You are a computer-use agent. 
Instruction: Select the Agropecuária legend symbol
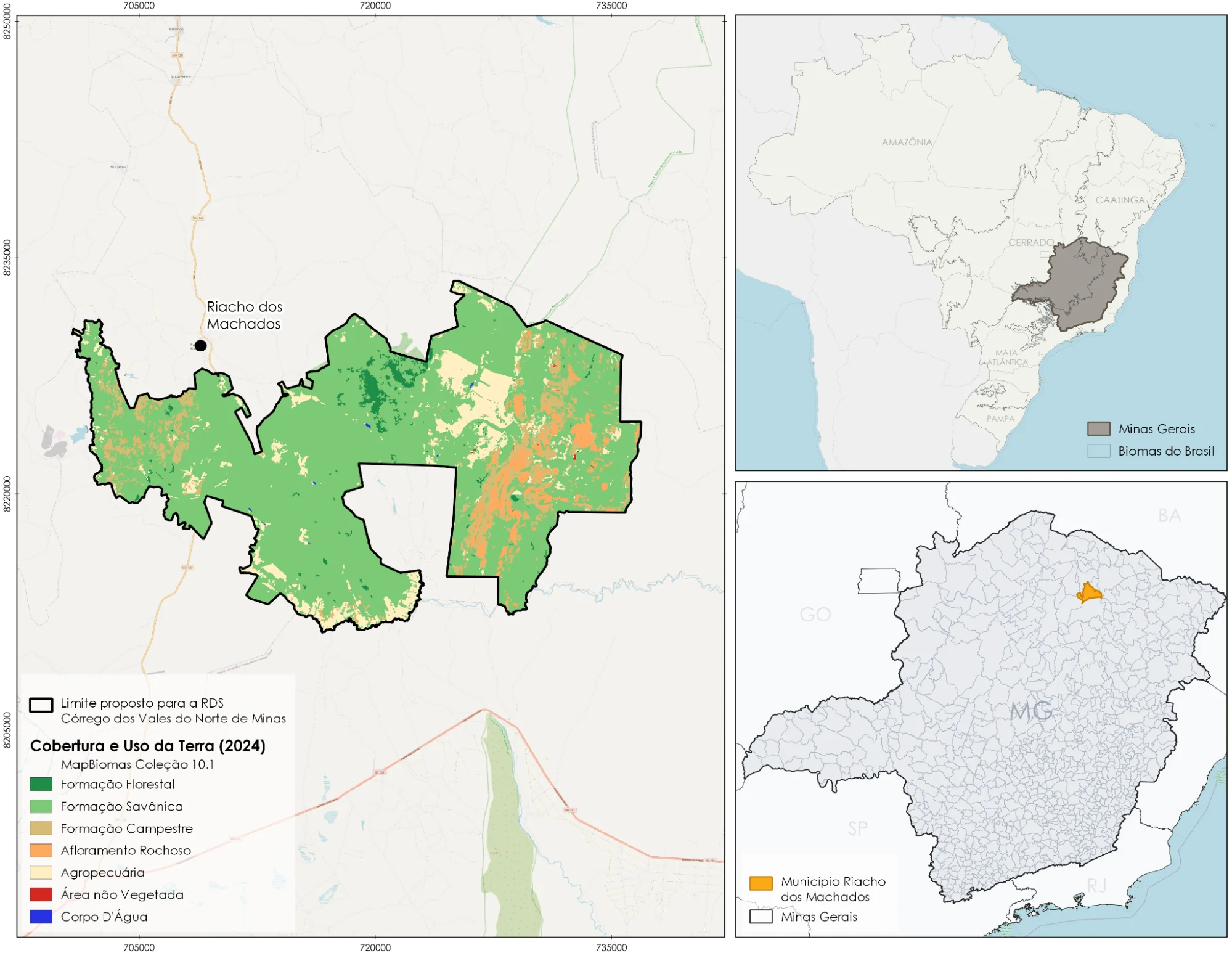[40, 872]
